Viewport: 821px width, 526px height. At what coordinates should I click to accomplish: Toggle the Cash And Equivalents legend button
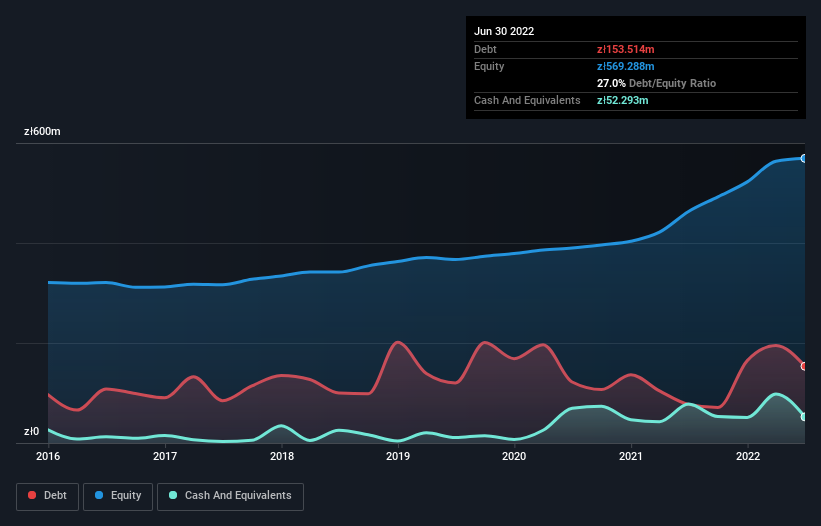click(230, 496)
